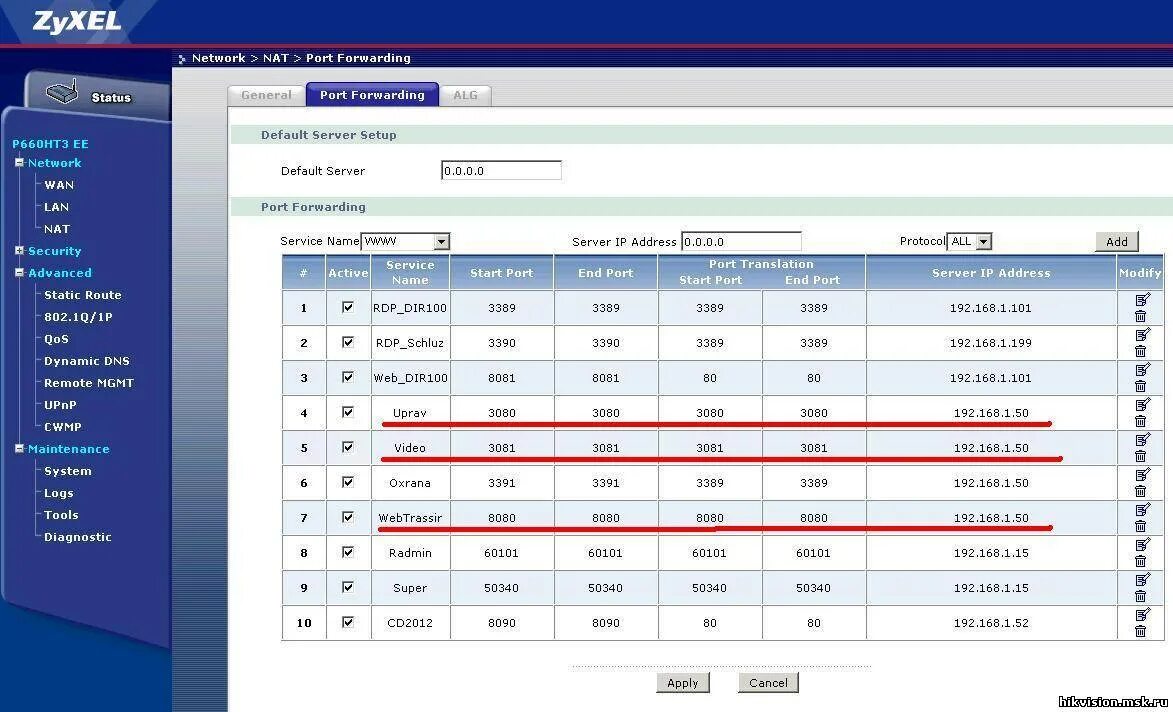
Task: Open the QoS page
Action: (56, 339)
